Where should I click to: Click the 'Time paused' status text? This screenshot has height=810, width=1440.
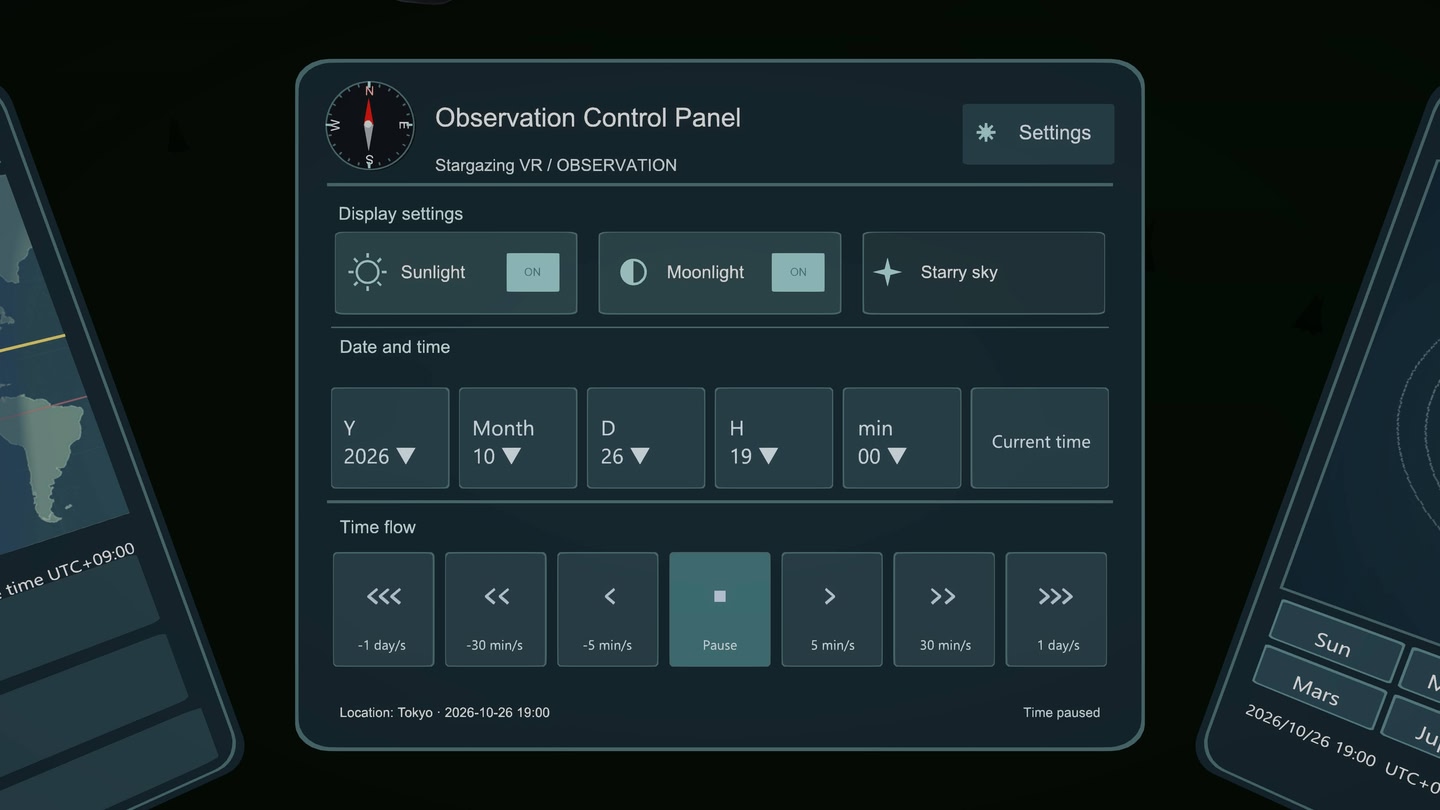click(1061, 713)
